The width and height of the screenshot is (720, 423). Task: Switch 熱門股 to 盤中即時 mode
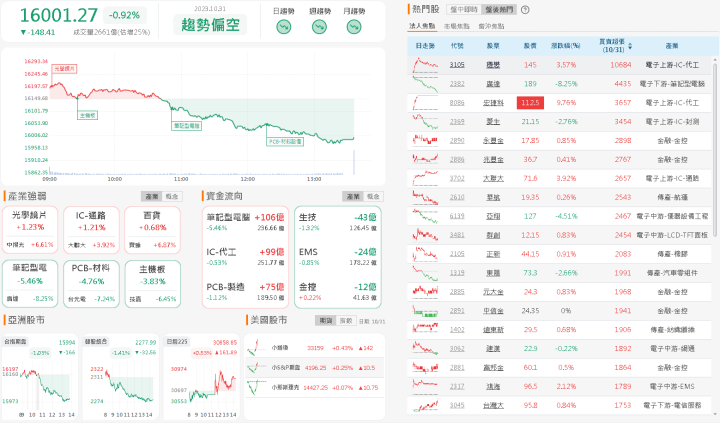(464, 10)
